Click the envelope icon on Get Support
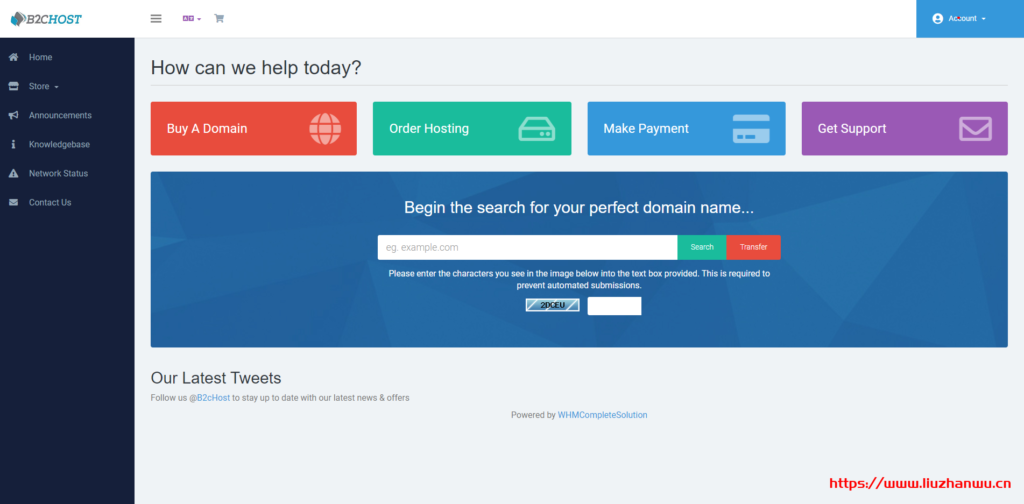1024x504 pixels. [975, 129]
